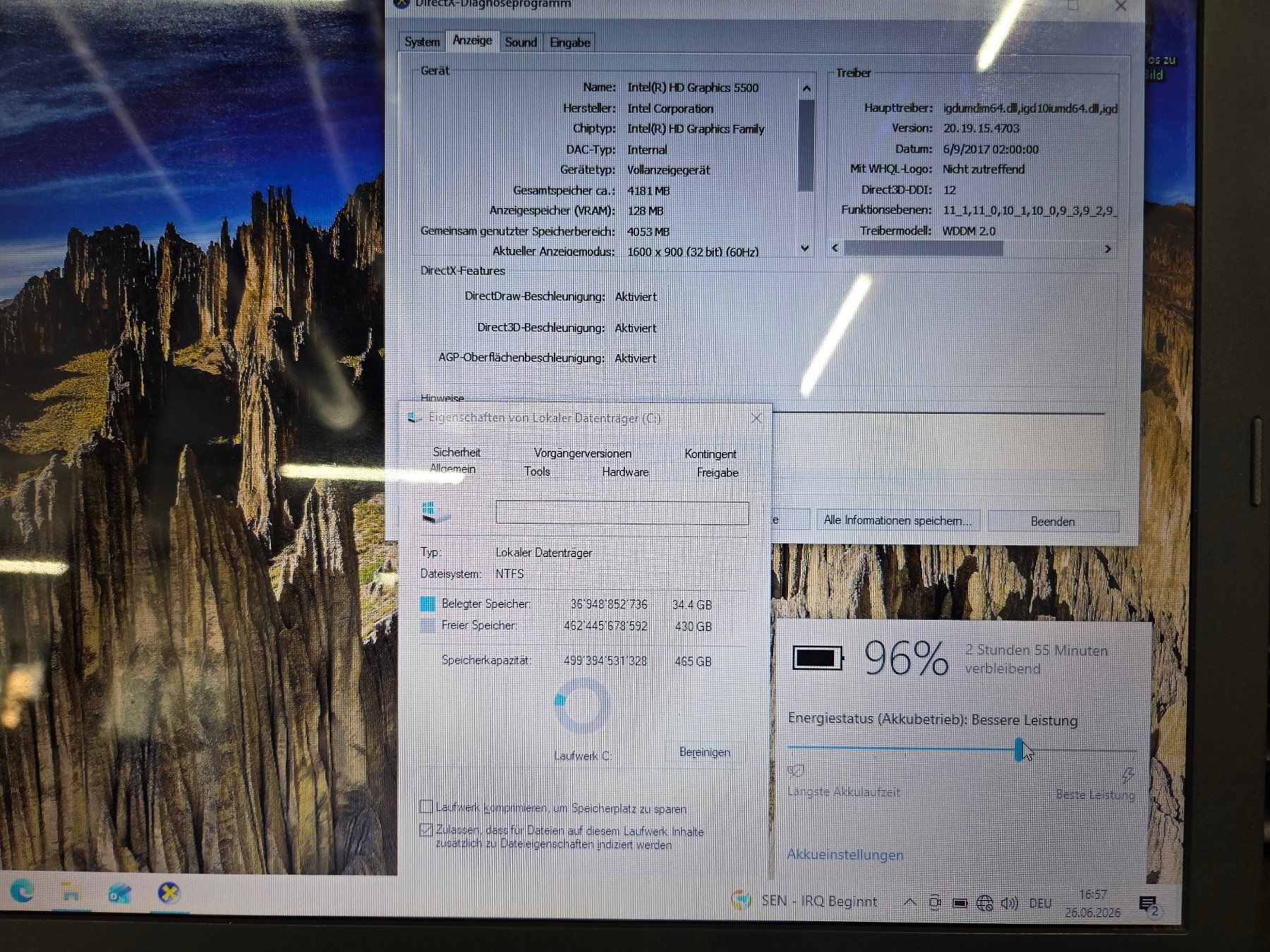Click the speaker volume tray icon

pyautogui.click(x=1009, y=903)
